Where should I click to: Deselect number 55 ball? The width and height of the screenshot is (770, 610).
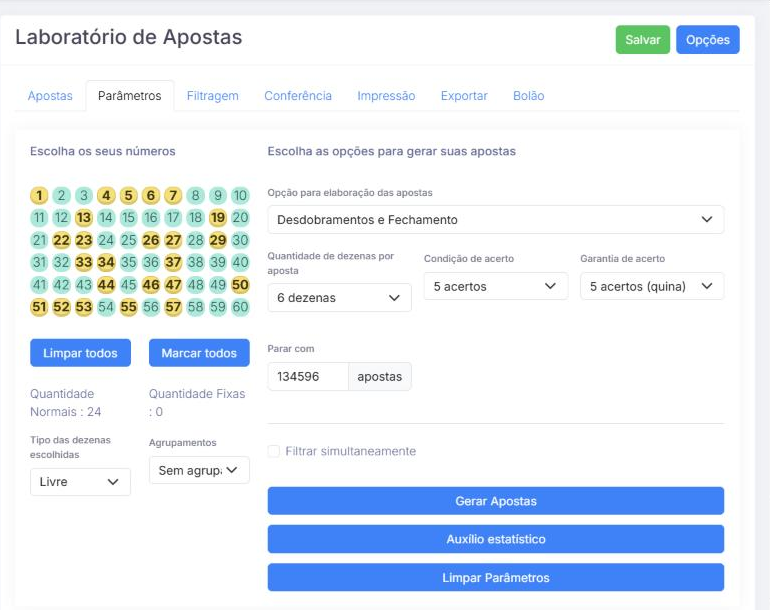click(129, 307)
